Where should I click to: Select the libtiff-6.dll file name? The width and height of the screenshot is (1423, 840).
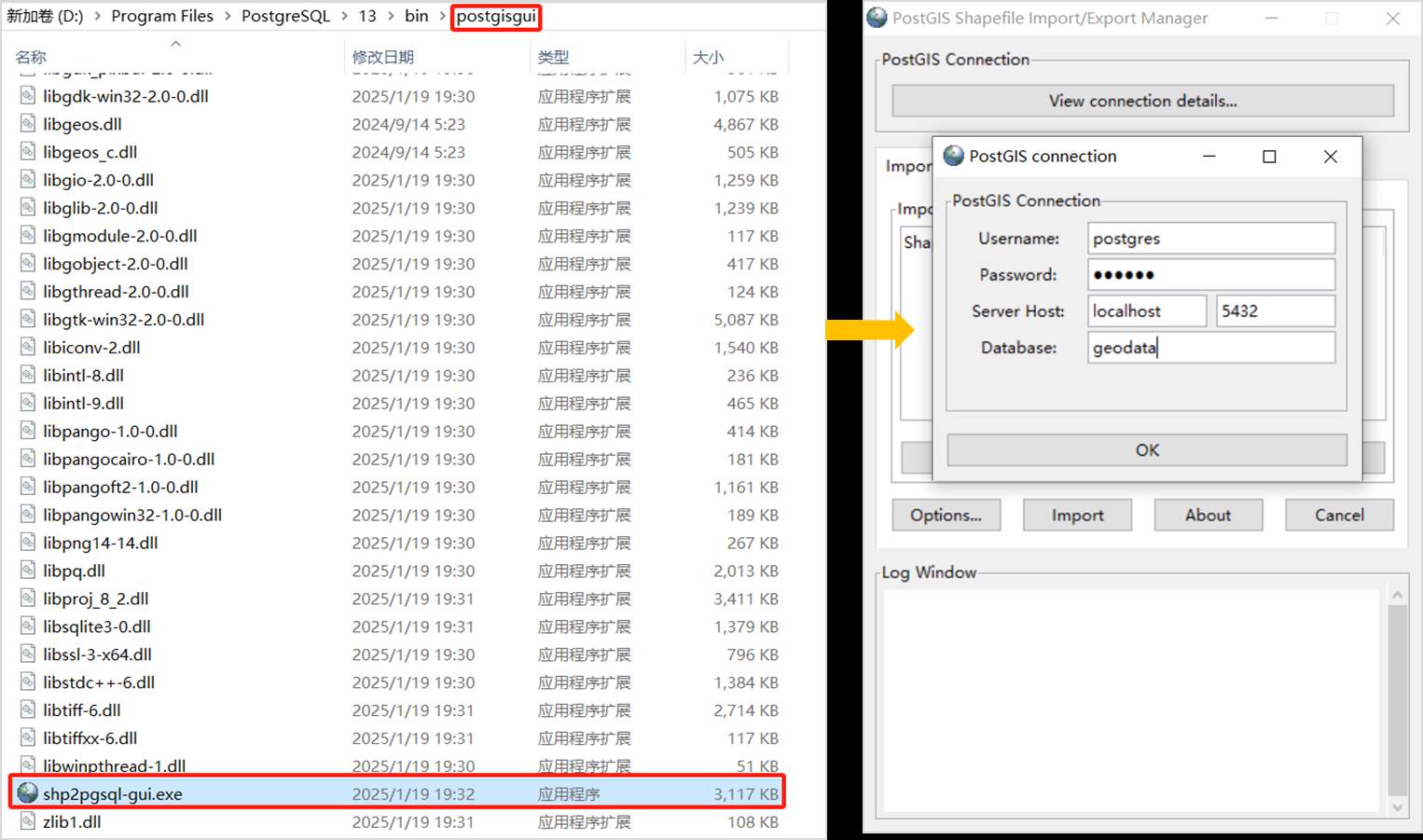pos(82,710)
